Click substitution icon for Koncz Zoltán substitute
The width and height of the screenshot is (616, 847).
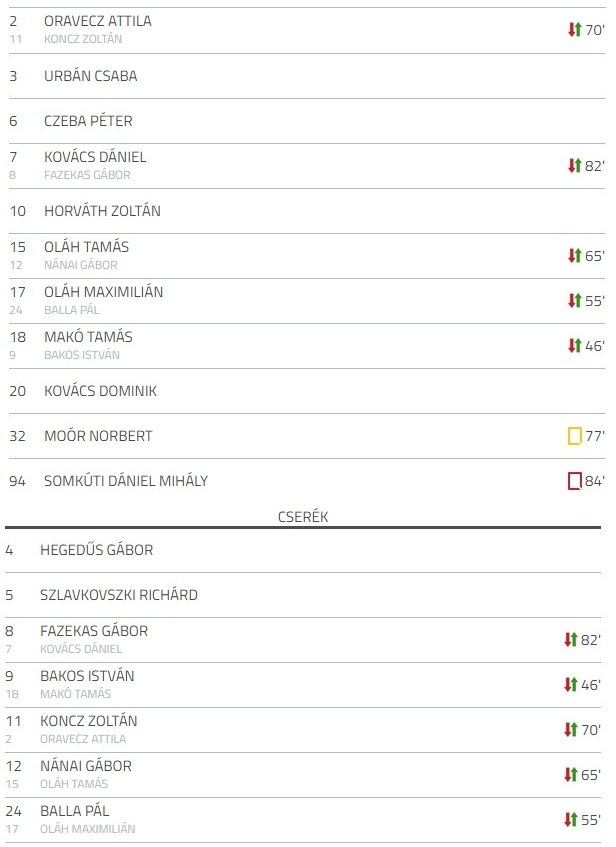pos(571,730)
